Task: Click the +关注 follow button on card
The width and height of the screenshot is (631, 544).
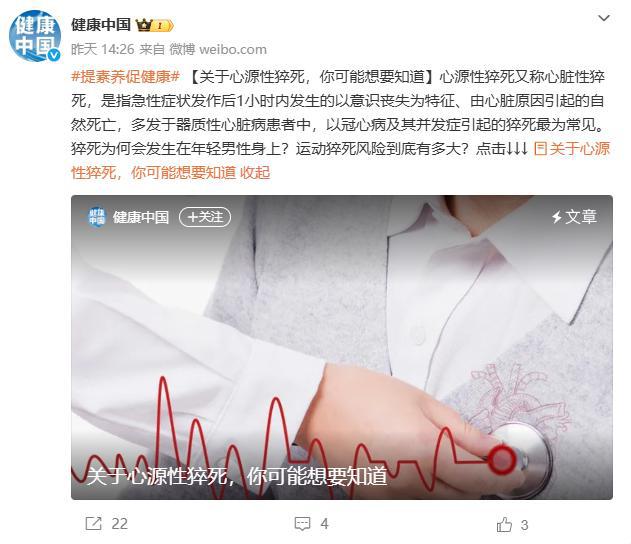Action: click(205, 217)
